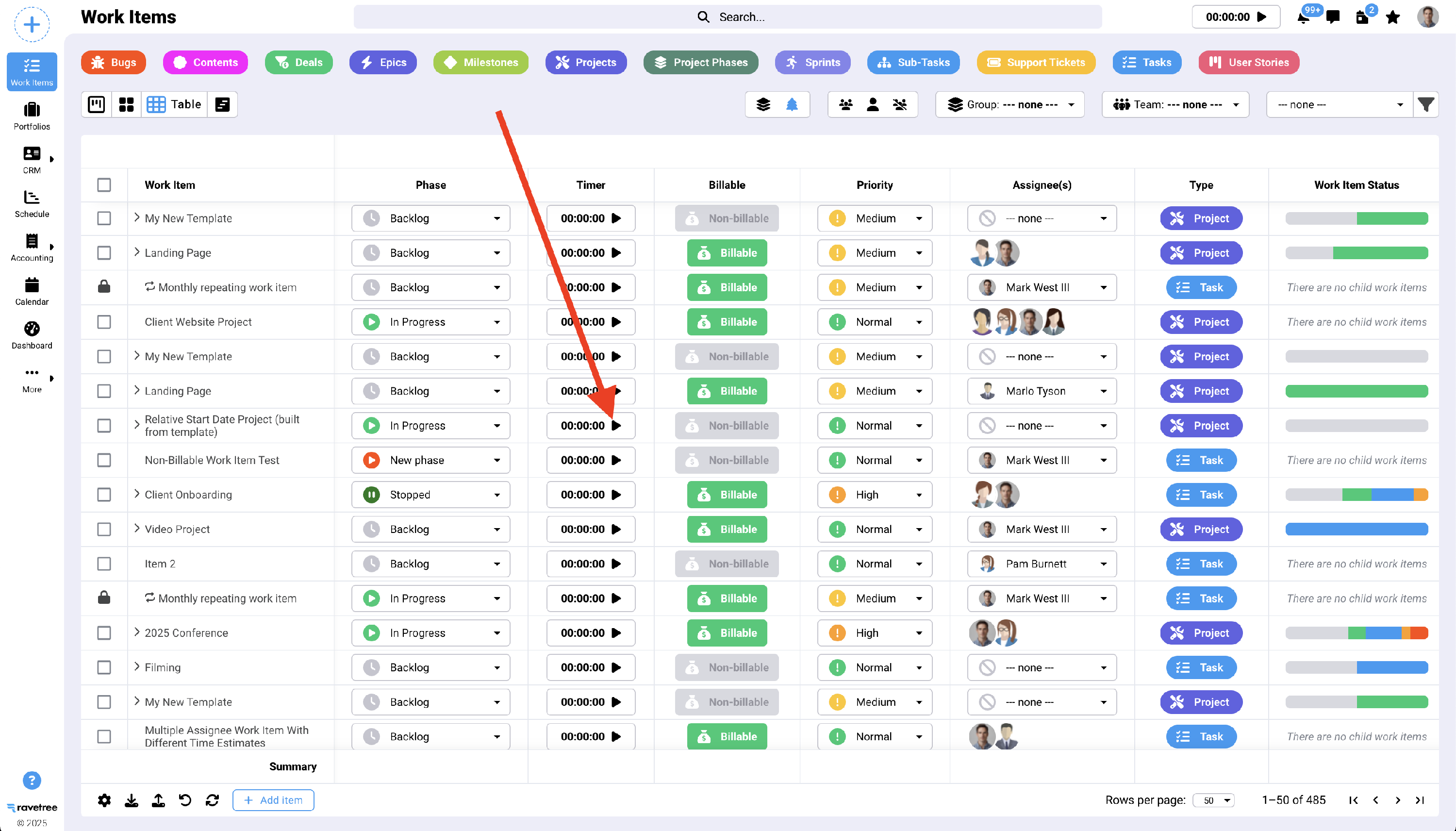
Task: Click the Add item button
Action: [273, 800]
